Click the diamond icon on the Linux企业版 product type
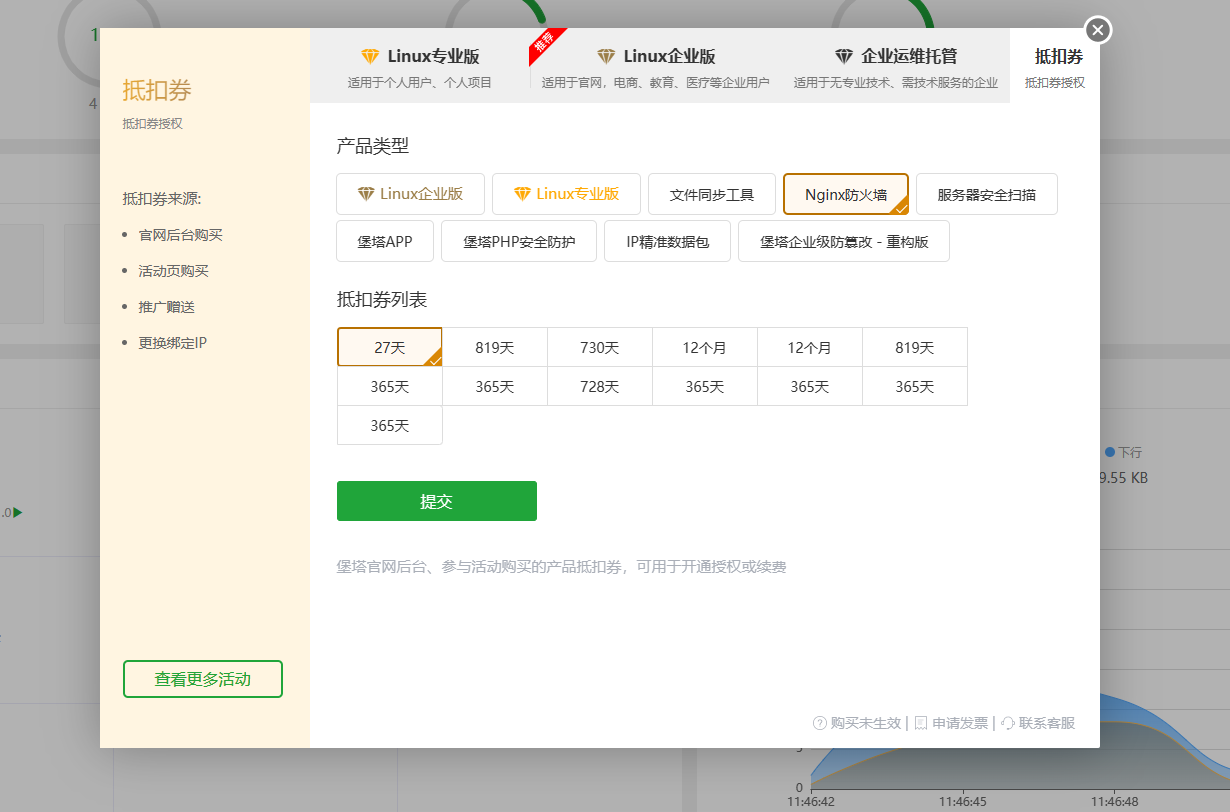The width and height of the screenshot is (1230, 812). point(366,194)
